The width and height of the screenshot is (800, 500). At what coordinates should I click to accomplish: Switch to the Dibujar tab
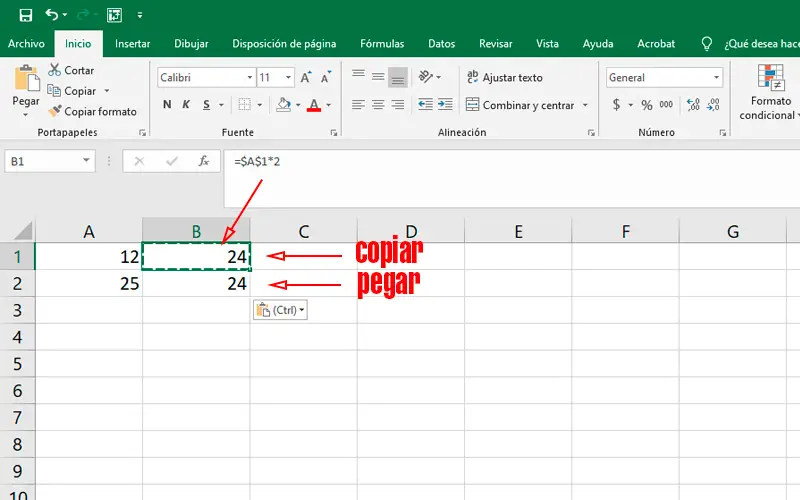click(x=191, y=44)
